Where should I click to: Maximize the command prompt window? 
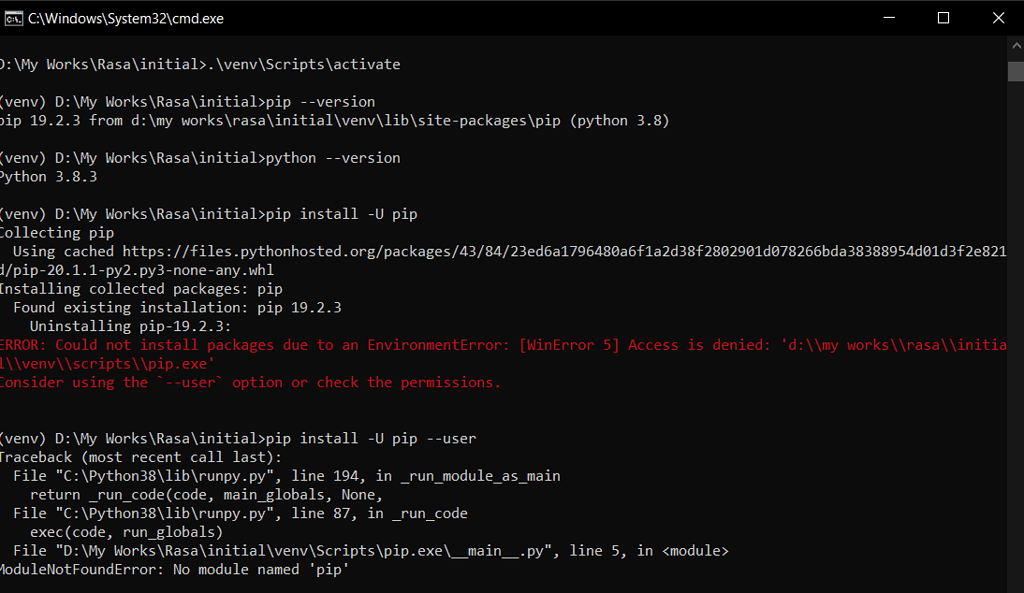[x=943, y=18]
